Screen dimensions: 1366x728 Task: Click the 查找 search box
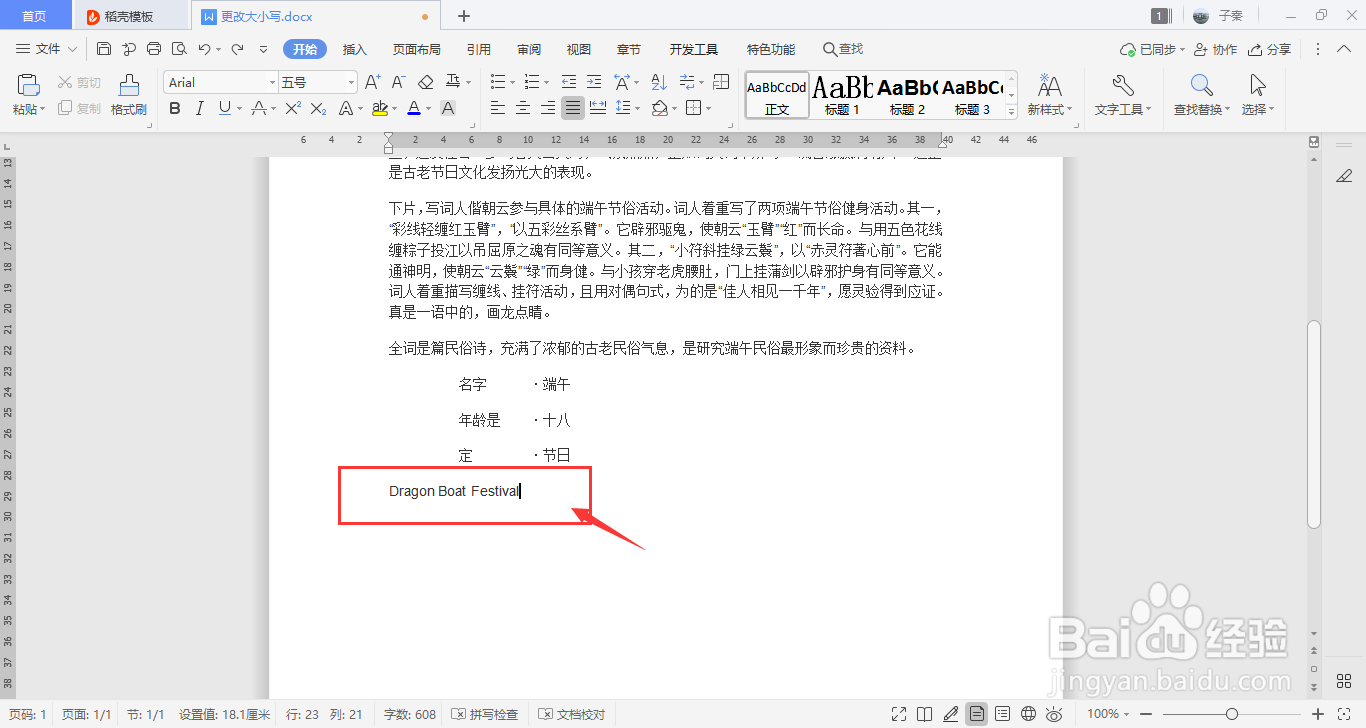843,49
